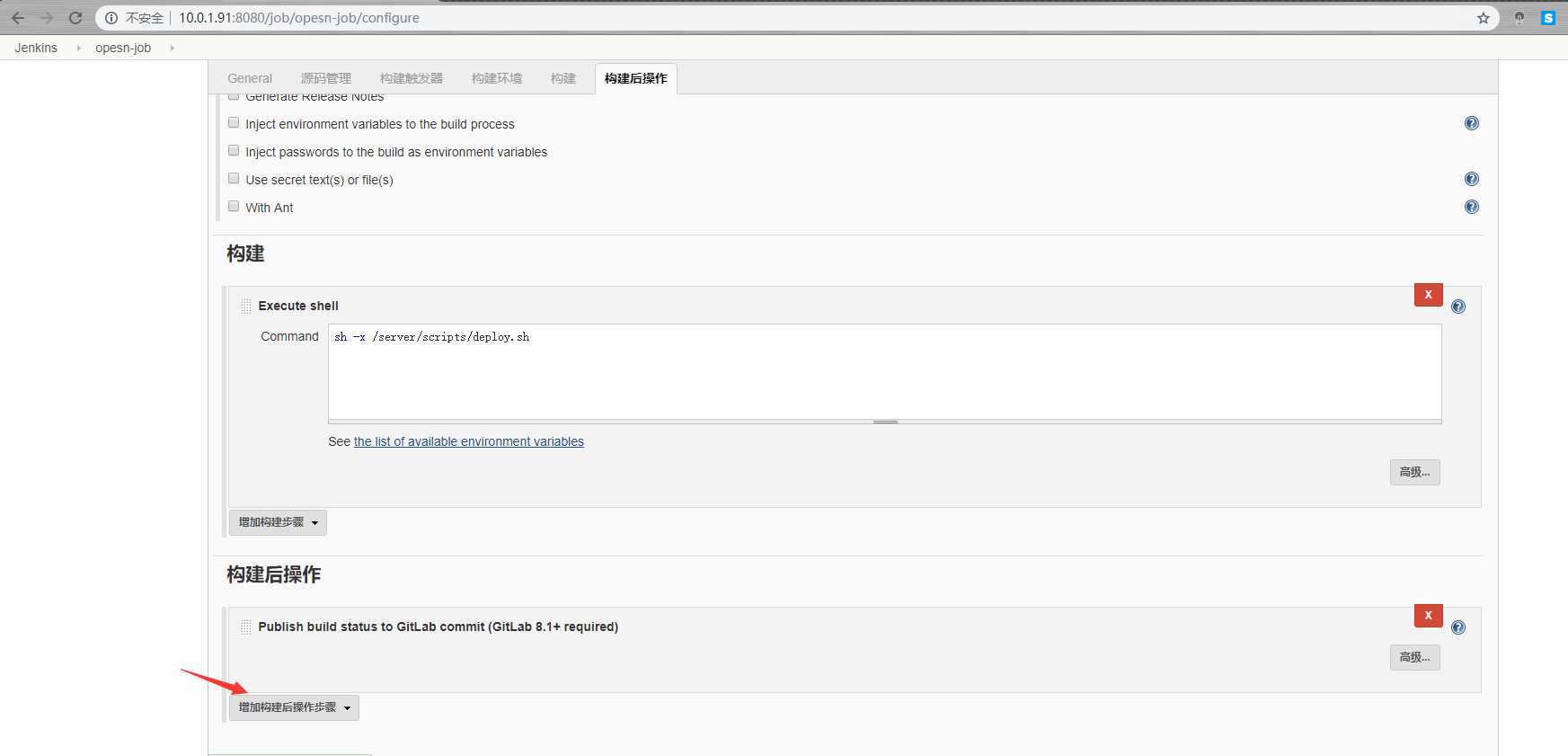Tick Inject passwords to the build checkbox
The height and width of the screenshot is (756, 1568).
click(234, 151)
